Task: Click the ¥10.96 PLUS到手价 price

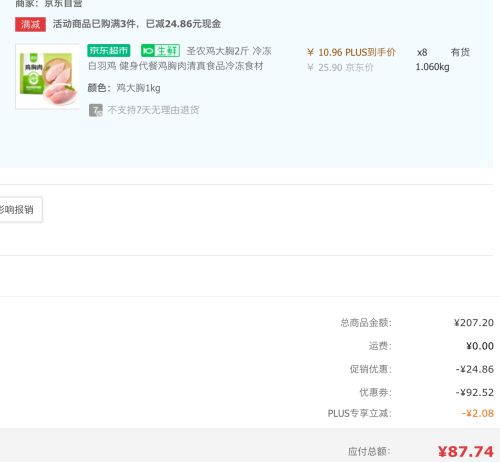Action: (x=351, y=52)
